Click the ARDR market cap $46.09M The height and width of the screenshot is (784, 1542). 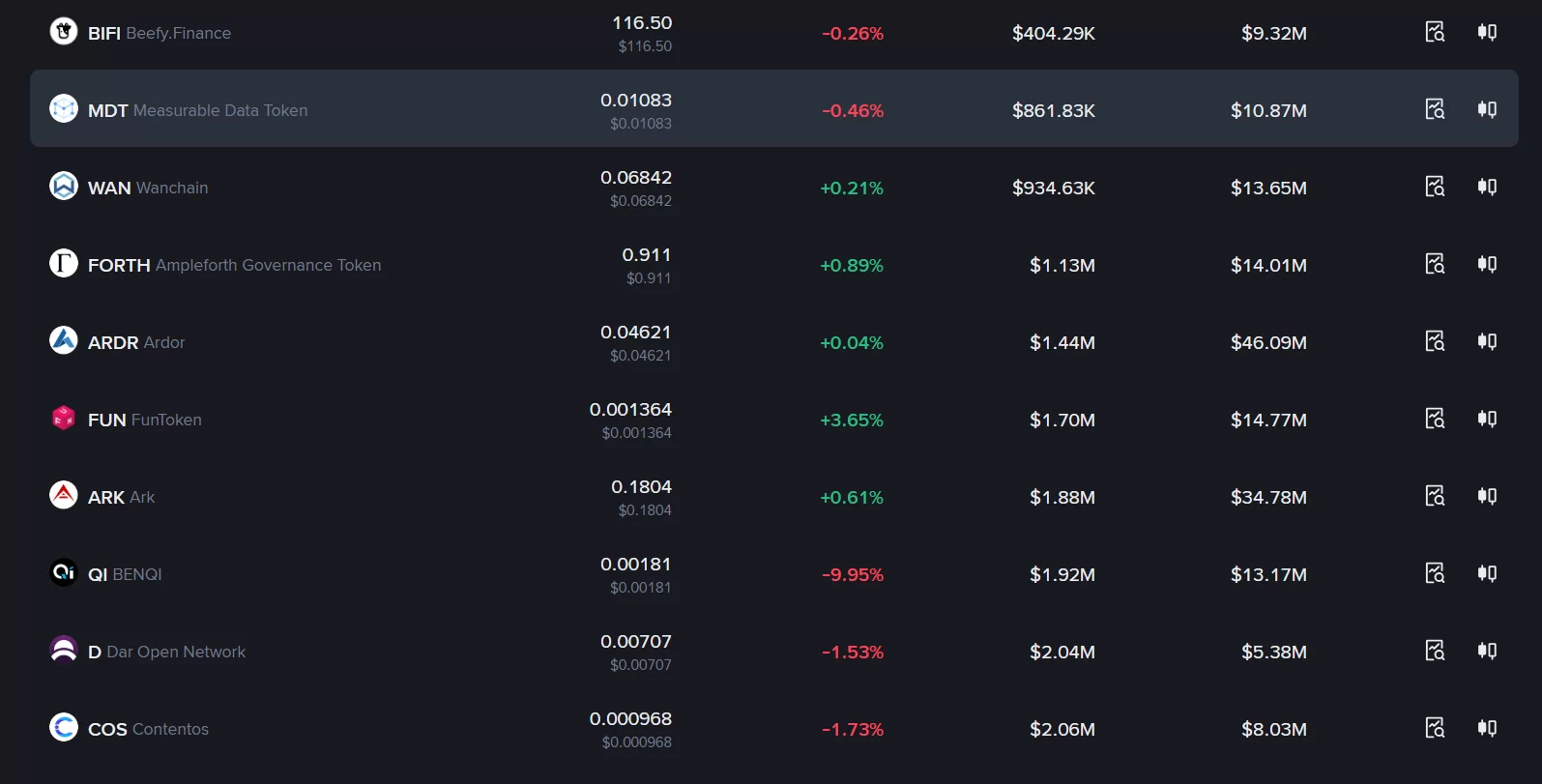tap(1268, 342)
